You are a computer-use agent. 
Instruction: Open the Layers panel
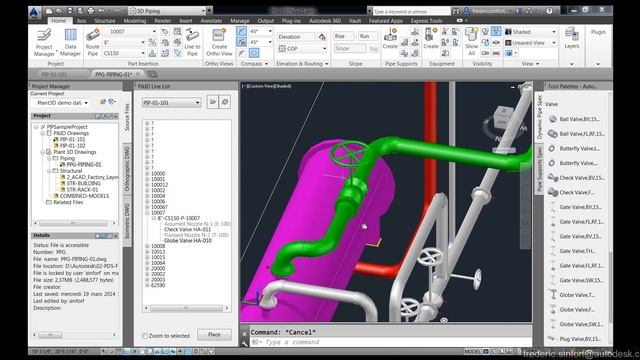click(x=571, y=39)
